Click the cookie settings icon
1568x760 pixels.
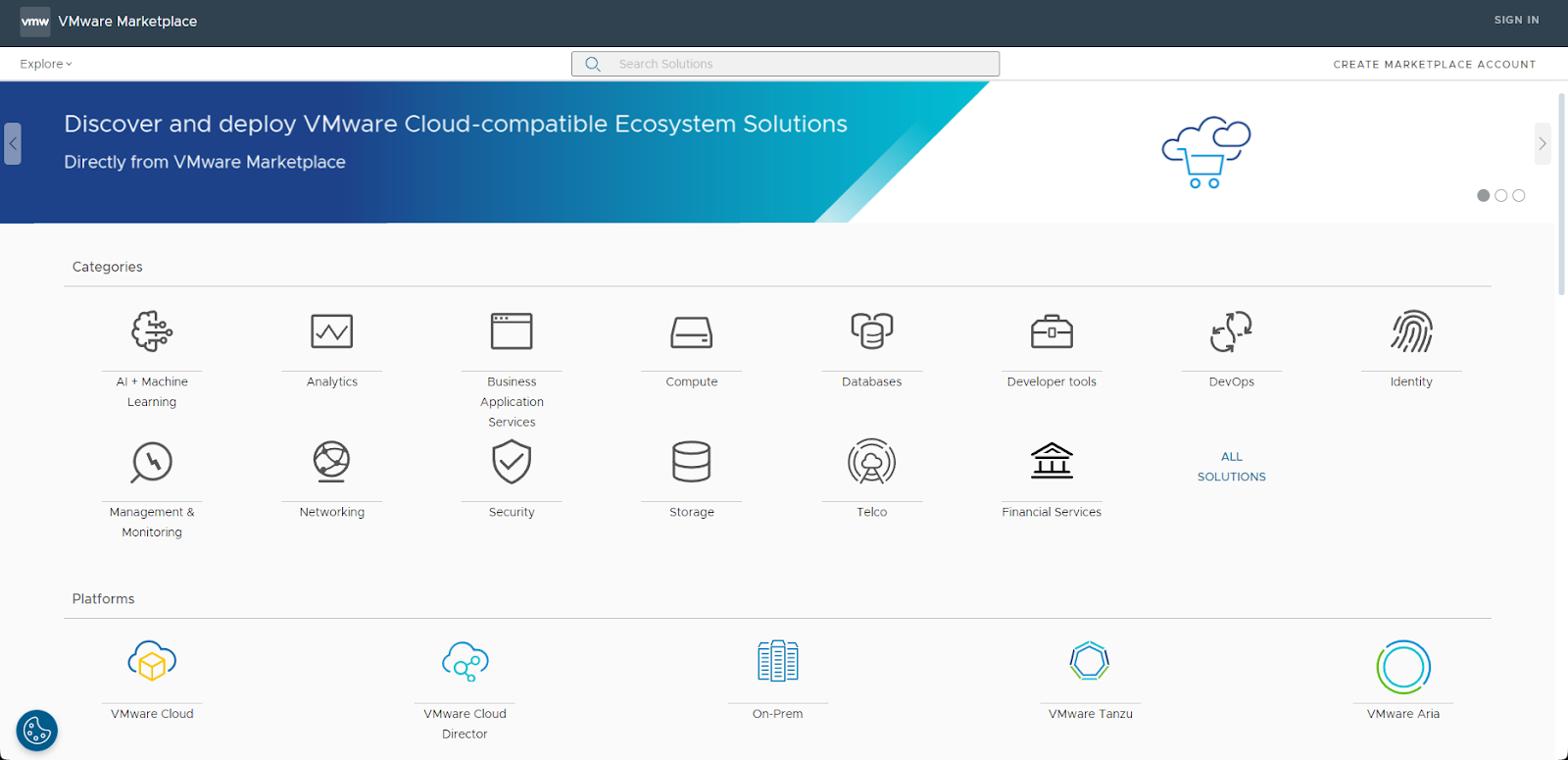pyautogui.click(x=37, y=731)
